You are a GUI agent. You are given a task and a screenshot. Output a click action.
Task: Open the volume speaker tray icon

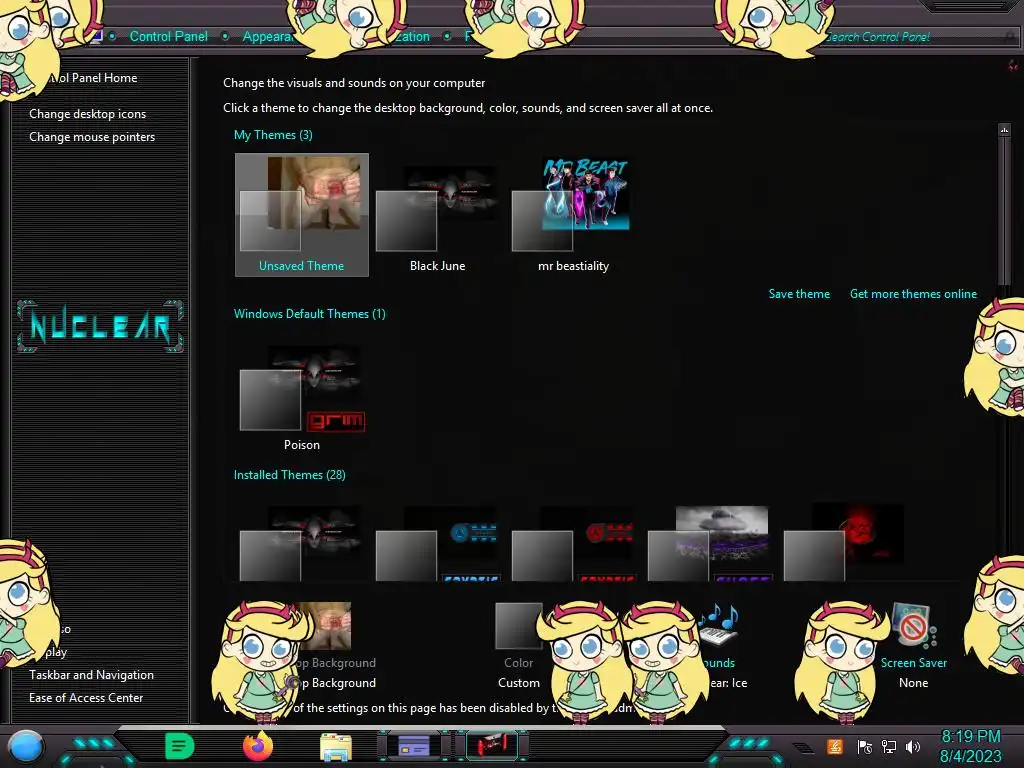tap(913, 747)
